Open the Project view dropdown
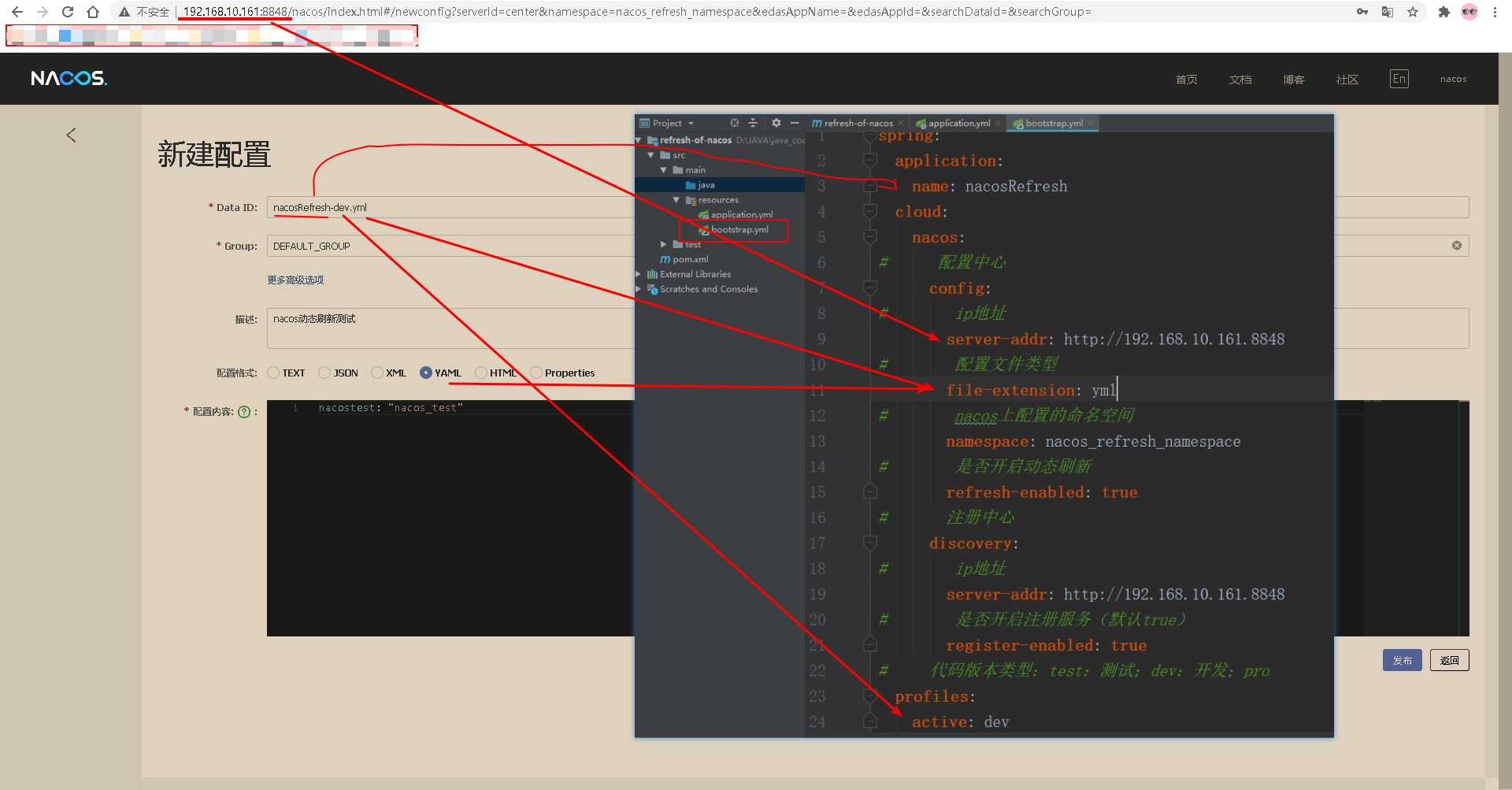The image size is (1512, 790). point(691,124)
